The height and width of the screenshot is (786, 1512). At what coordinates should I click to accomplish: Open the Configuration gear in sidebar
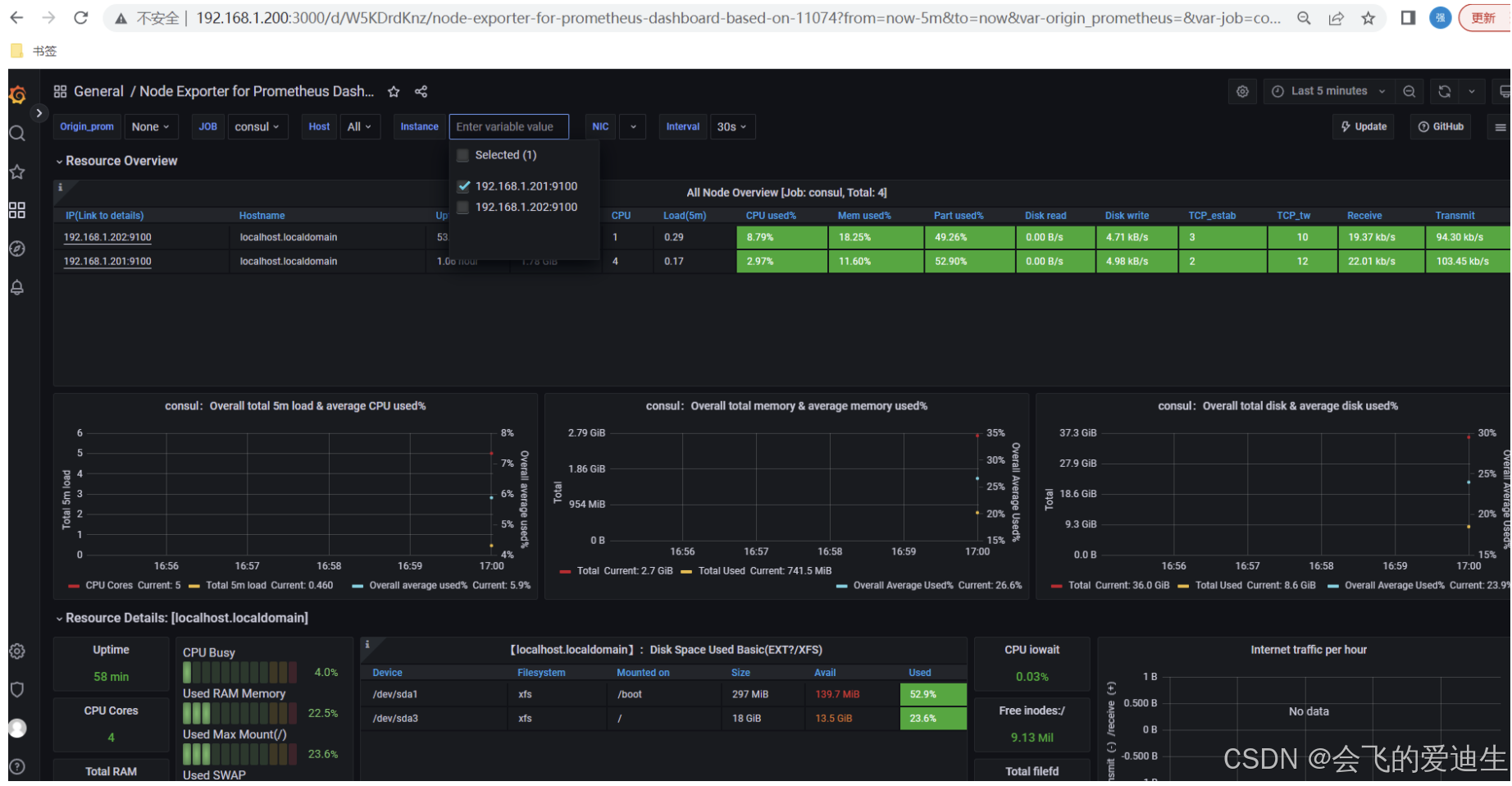pos(17,651)
